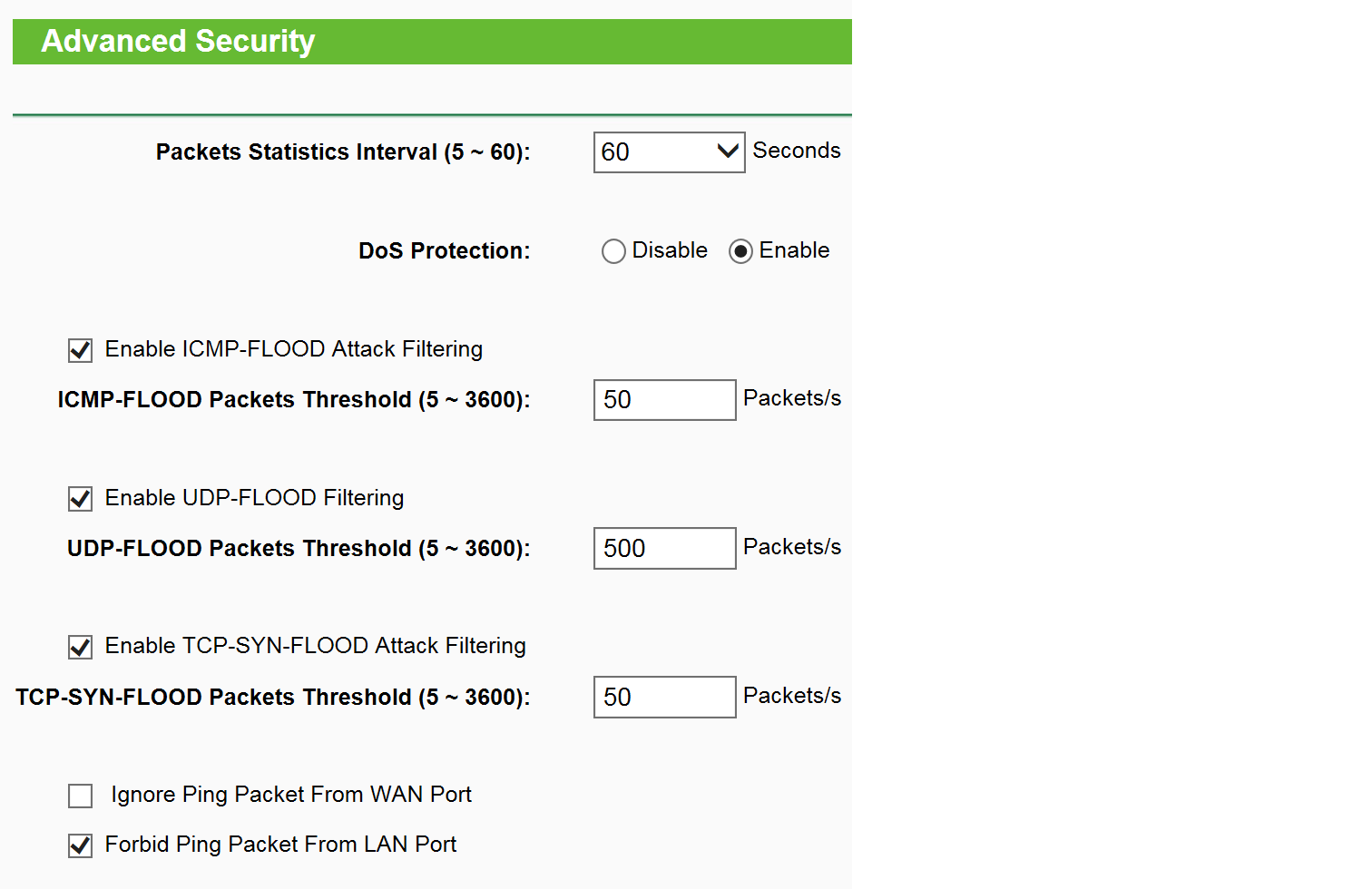Click the TCP-SYN-FLOOD Packets Threshold input field
The width and height of the screenshot is (1372, 889).
(664, 697)
